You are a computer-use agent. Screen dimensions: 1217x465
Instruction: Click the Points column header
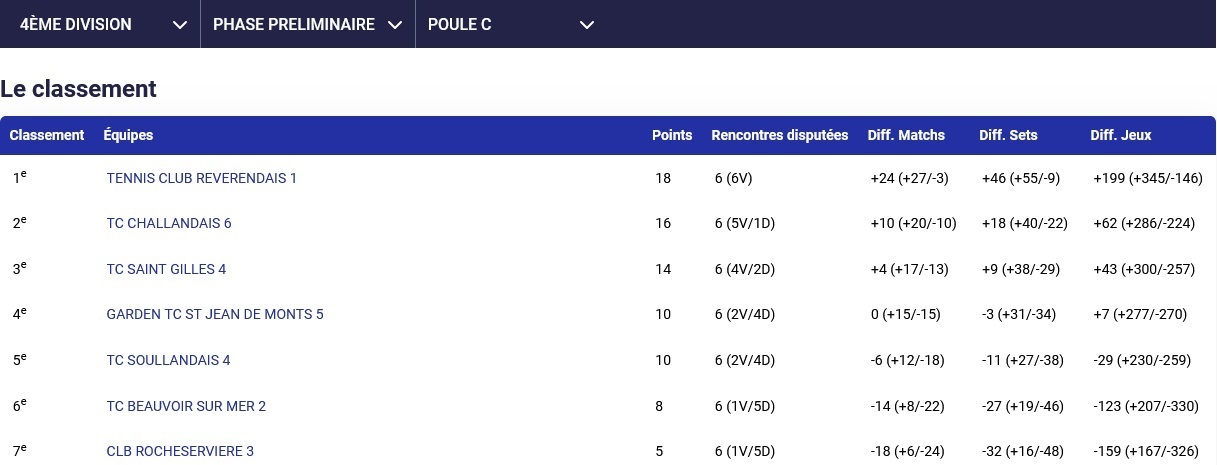pos(672,135)
